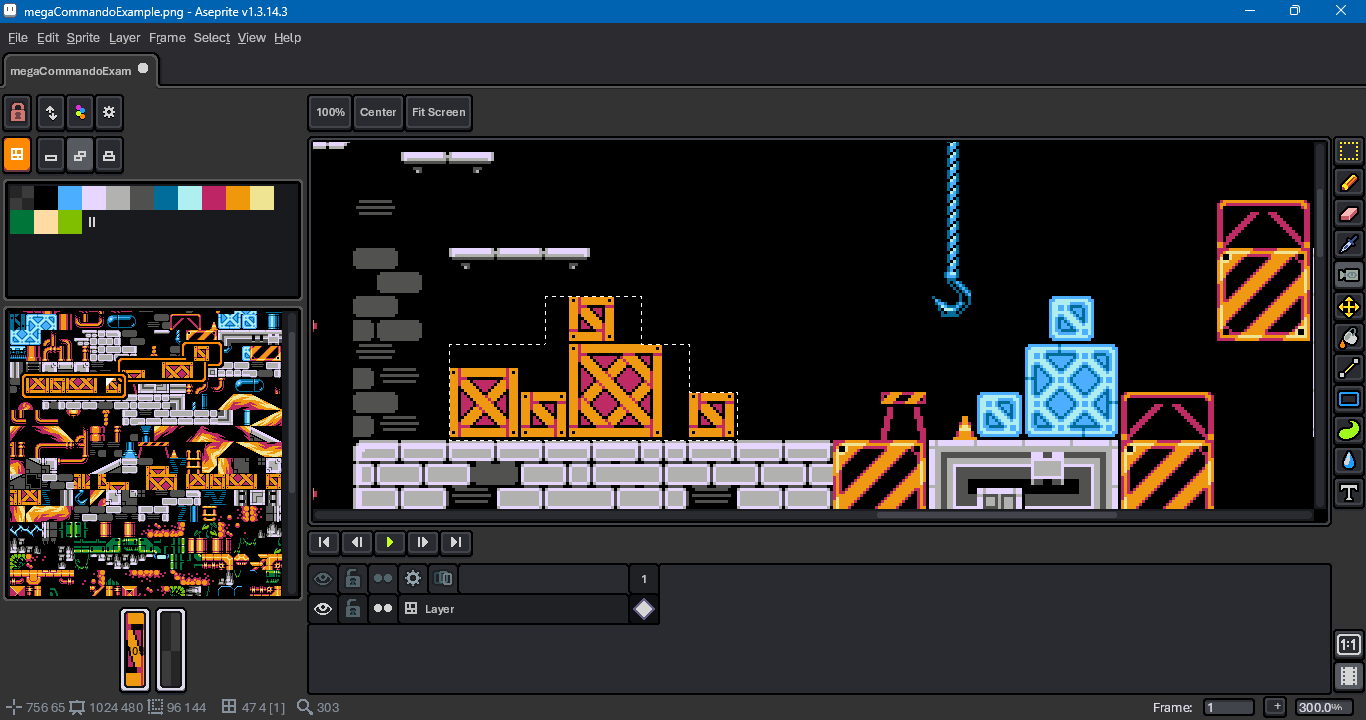Click the 1:1 preview button
The width and height of the screenshot is (1366, 720).
[x=1348, y=645]
